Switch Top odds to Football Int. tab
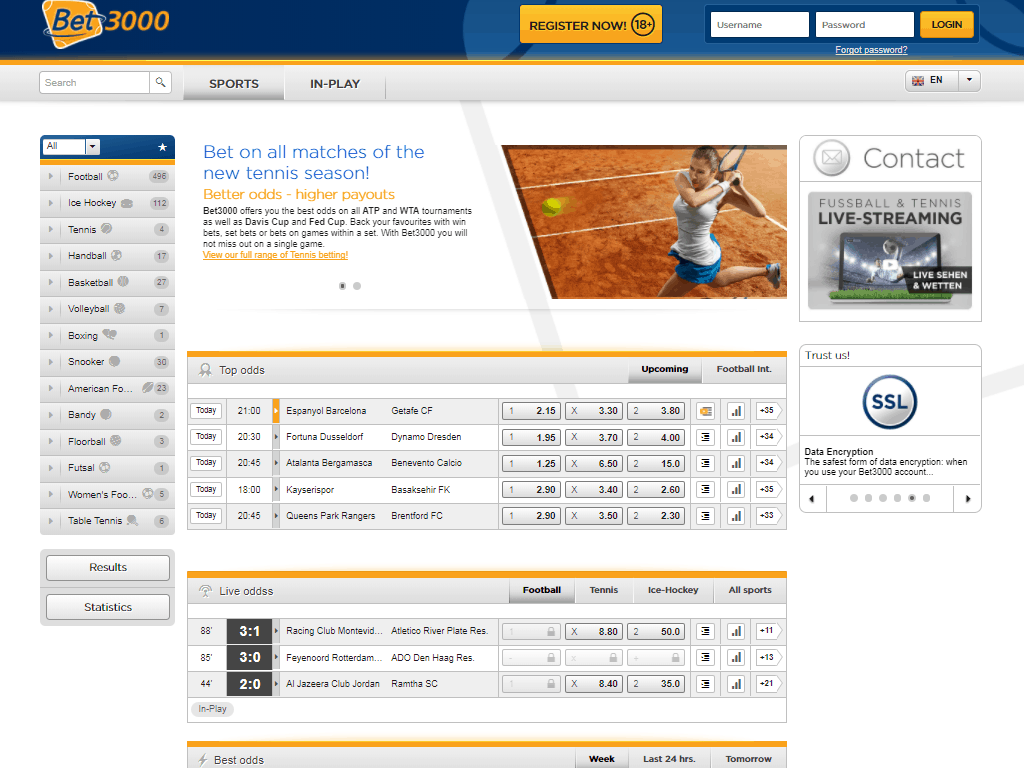Image resolution: width=1024 pixels, height=768 pixels. coord(744,369)
